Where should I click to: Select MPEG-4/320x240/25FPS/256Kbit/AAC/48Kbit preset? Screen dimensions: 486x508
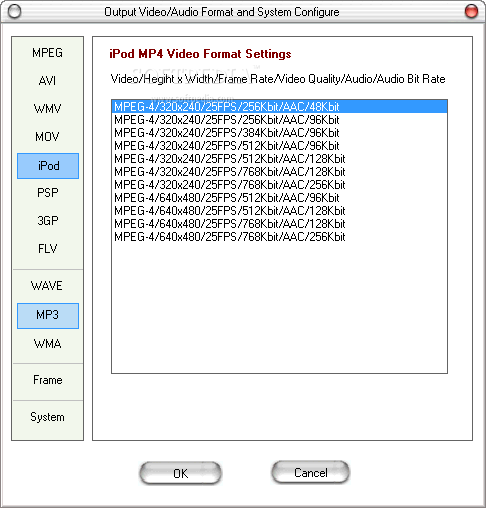point(279,107)
